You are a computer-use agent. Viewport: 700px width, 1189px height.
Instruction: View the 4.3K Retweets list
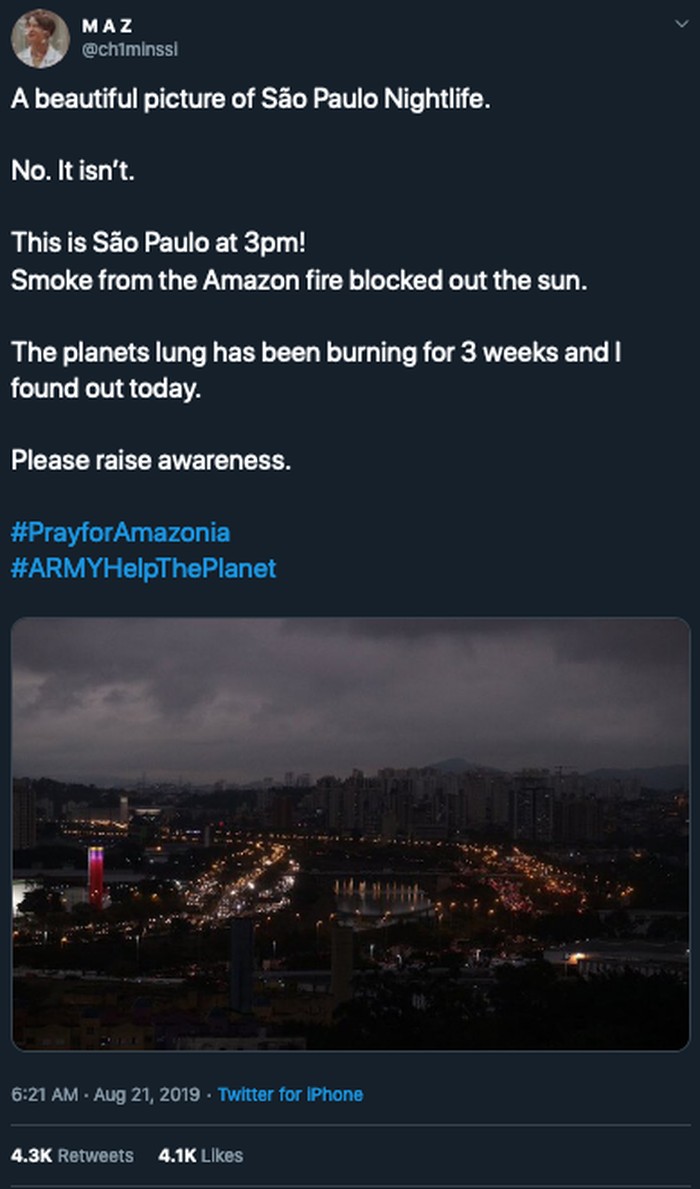pyautogui.click(x=72, y=1155)
